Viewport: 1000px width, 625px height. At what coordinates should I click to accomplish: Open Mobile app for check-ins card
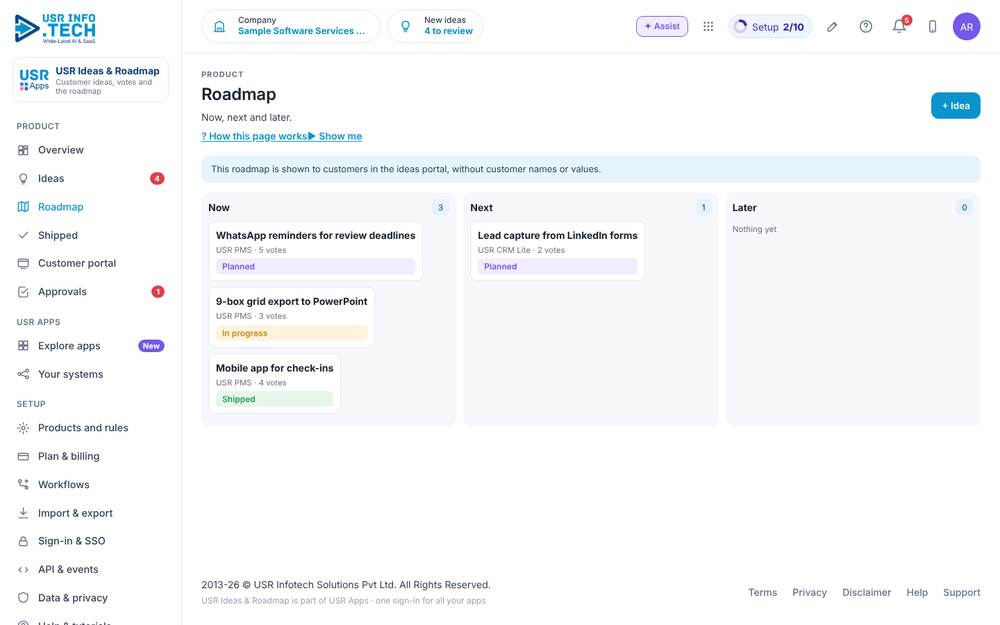pyautogui.click(x=274, y=383)
